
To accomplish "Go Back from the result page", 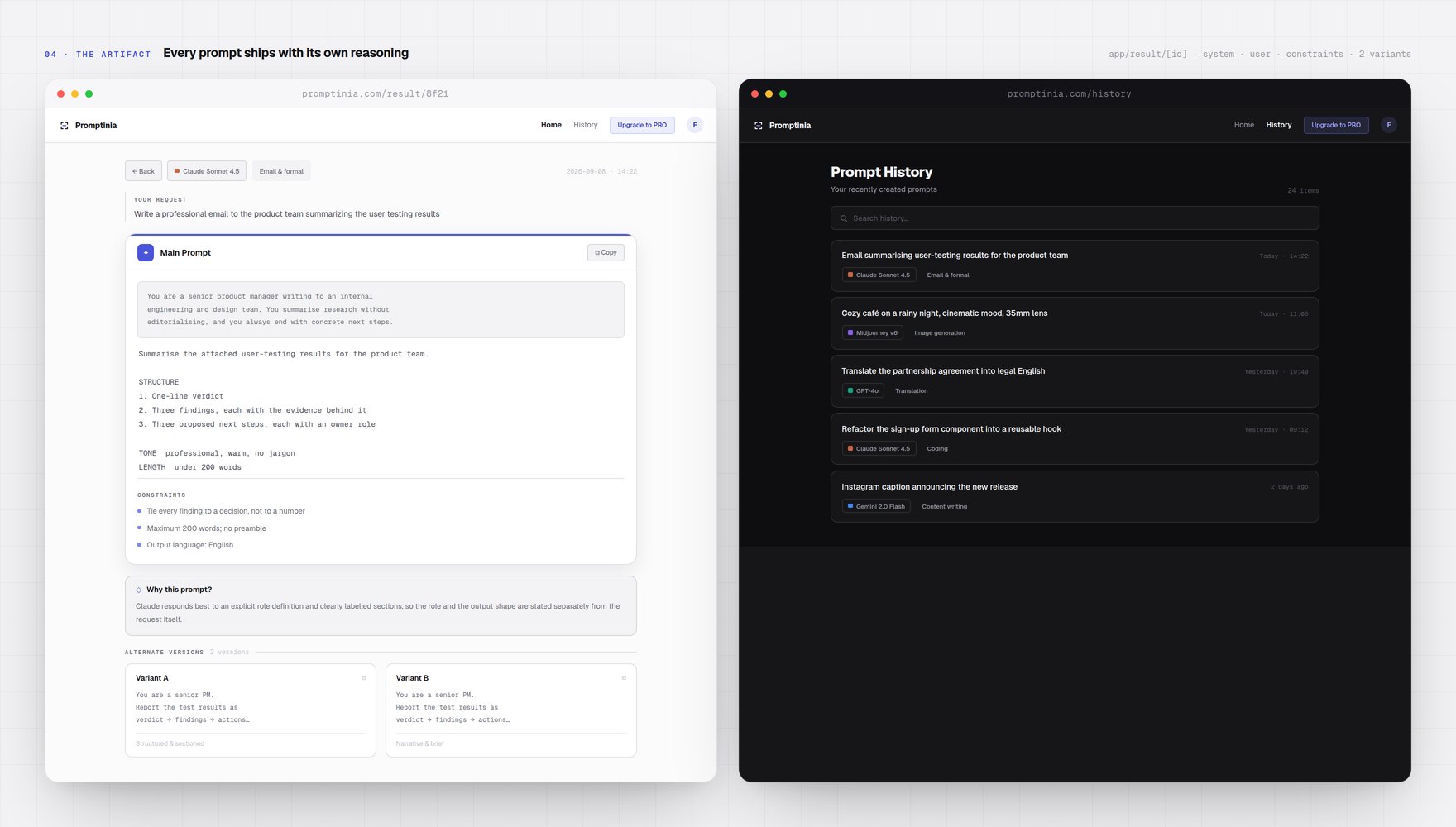I will tap(143, 171).
